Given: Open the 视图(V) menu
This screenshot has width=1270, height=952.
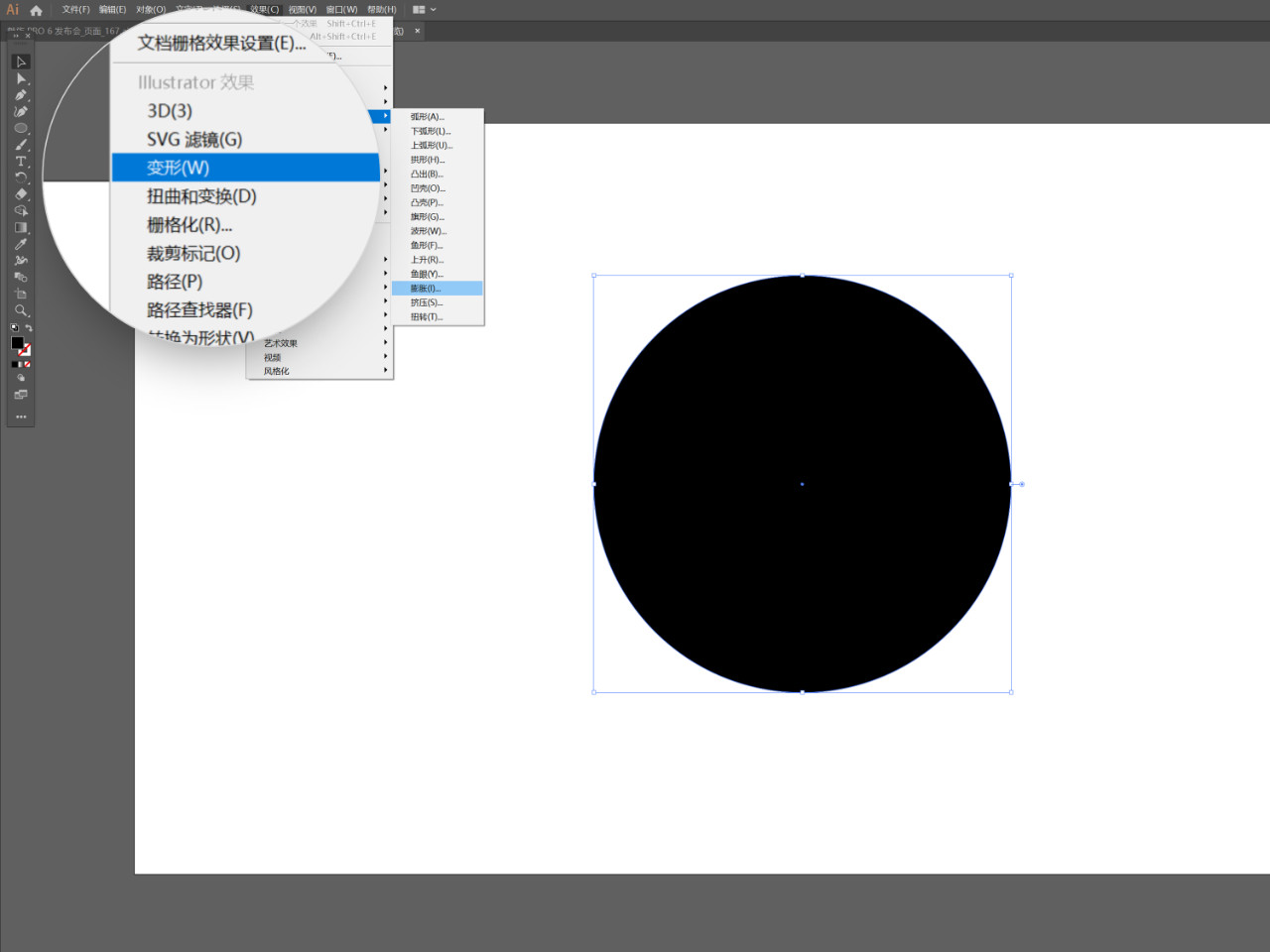Looking at the screenshot, I should point(303,10).
